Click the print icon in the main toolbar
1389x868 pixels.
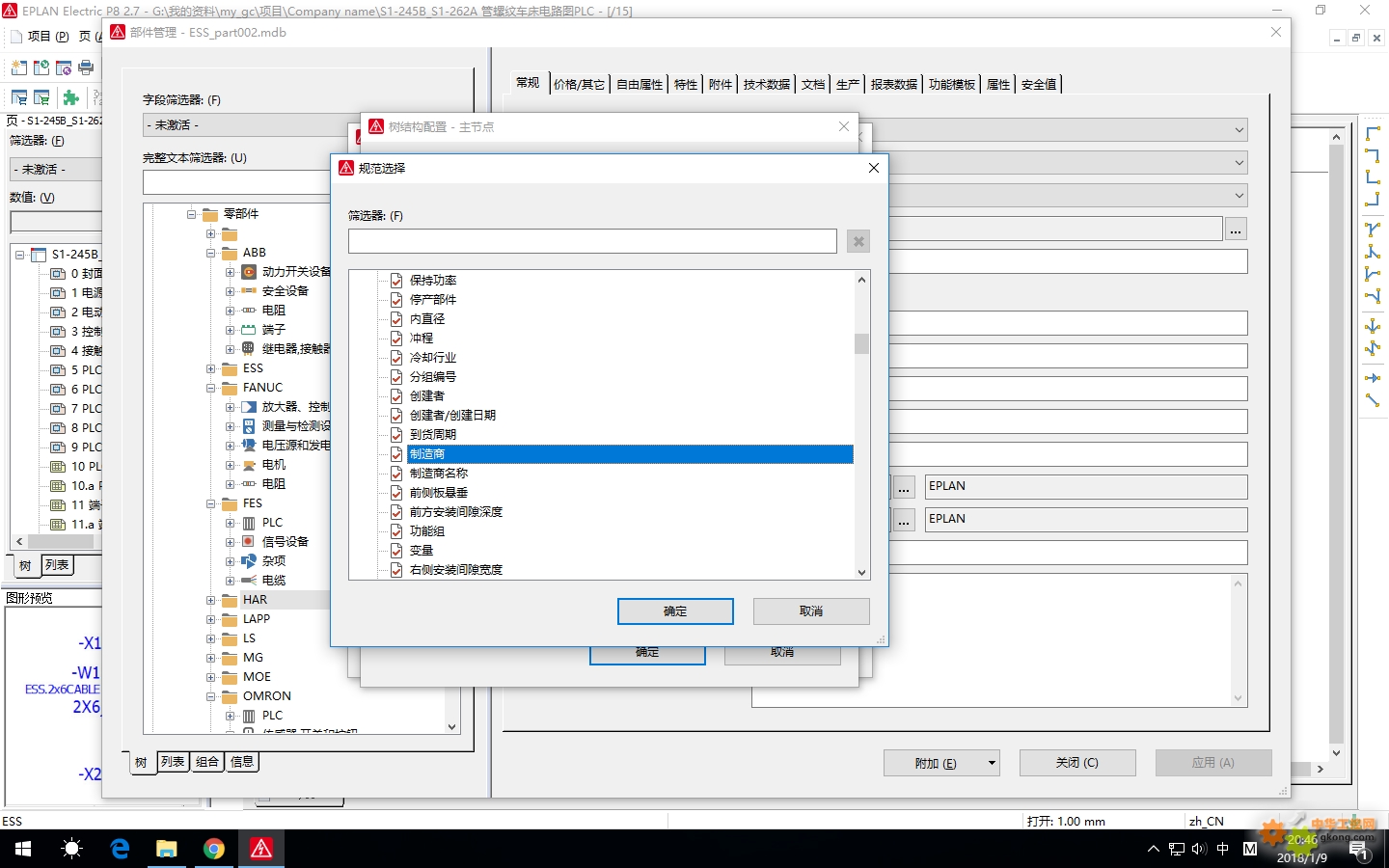[x=86, y=68]
